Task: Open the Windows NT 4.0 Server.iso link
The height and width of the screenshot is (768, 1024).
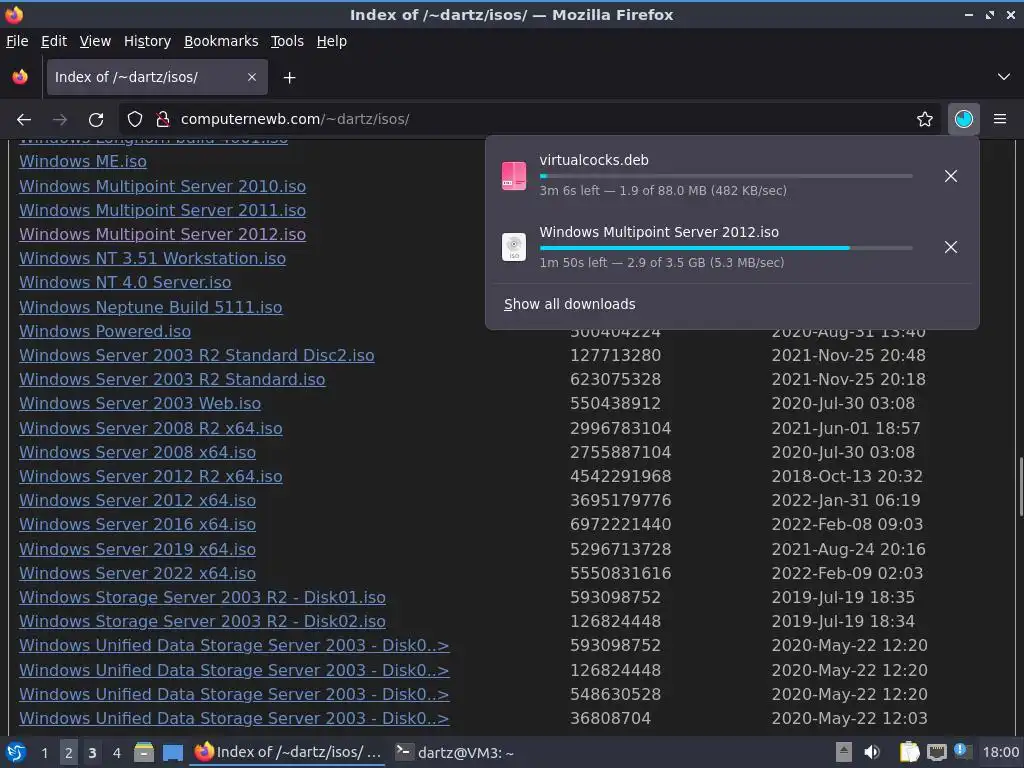Action: (x=125, y=282)
